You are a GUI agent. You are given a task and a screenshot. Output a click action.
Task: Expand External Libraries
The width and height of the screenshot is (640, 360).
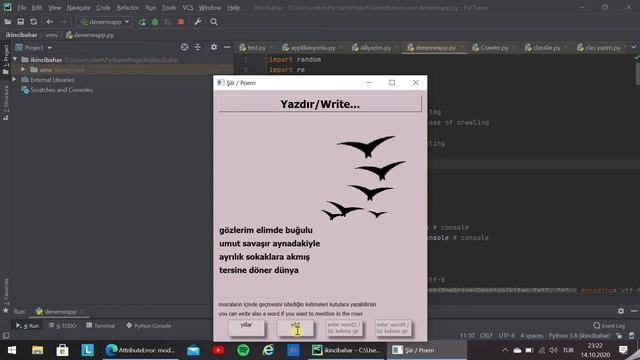click(x=15, y=80)
